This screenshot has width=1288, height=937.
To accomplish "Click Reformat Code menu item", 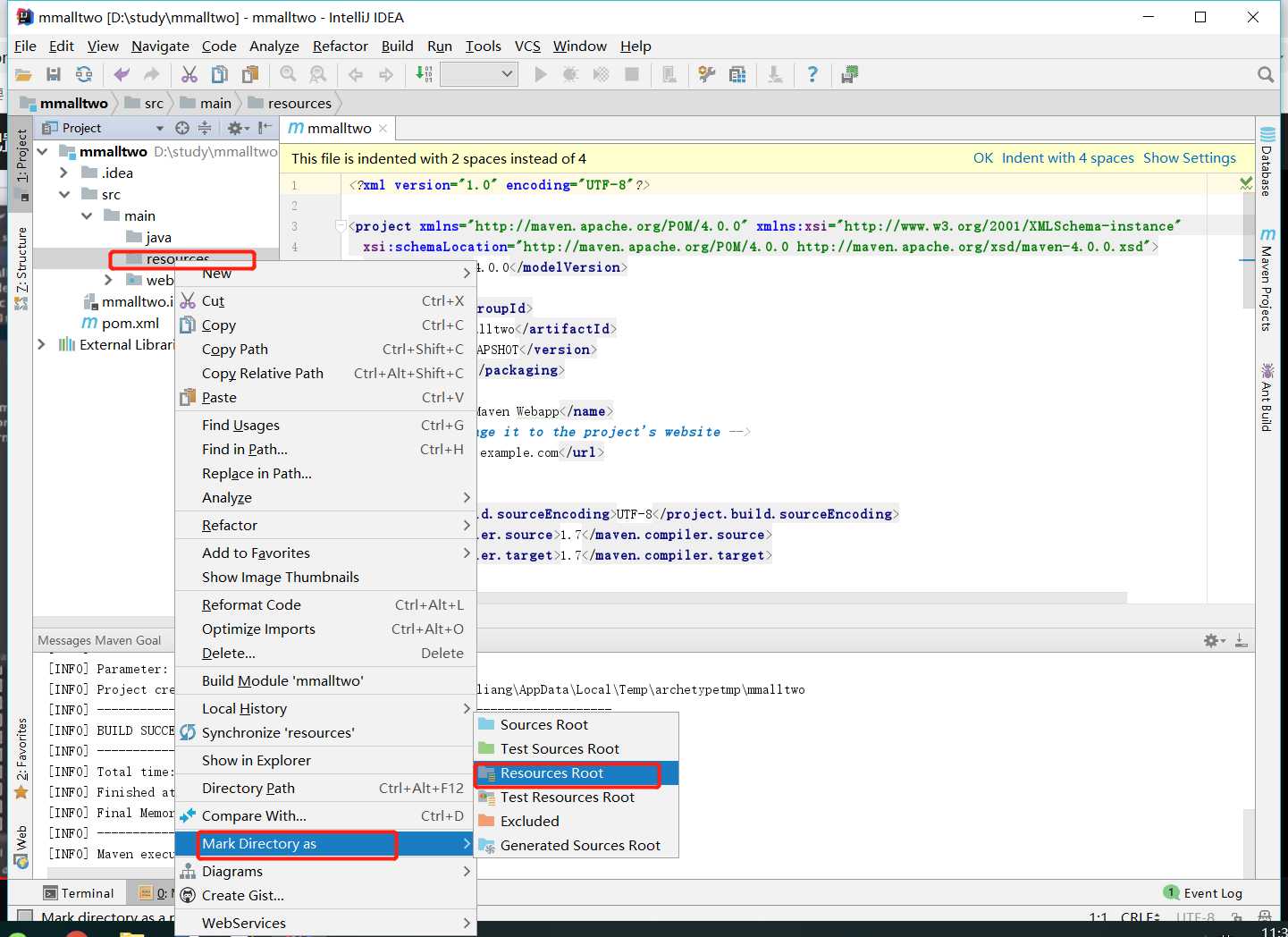I will pyautogui.click(x=325, y=604).
